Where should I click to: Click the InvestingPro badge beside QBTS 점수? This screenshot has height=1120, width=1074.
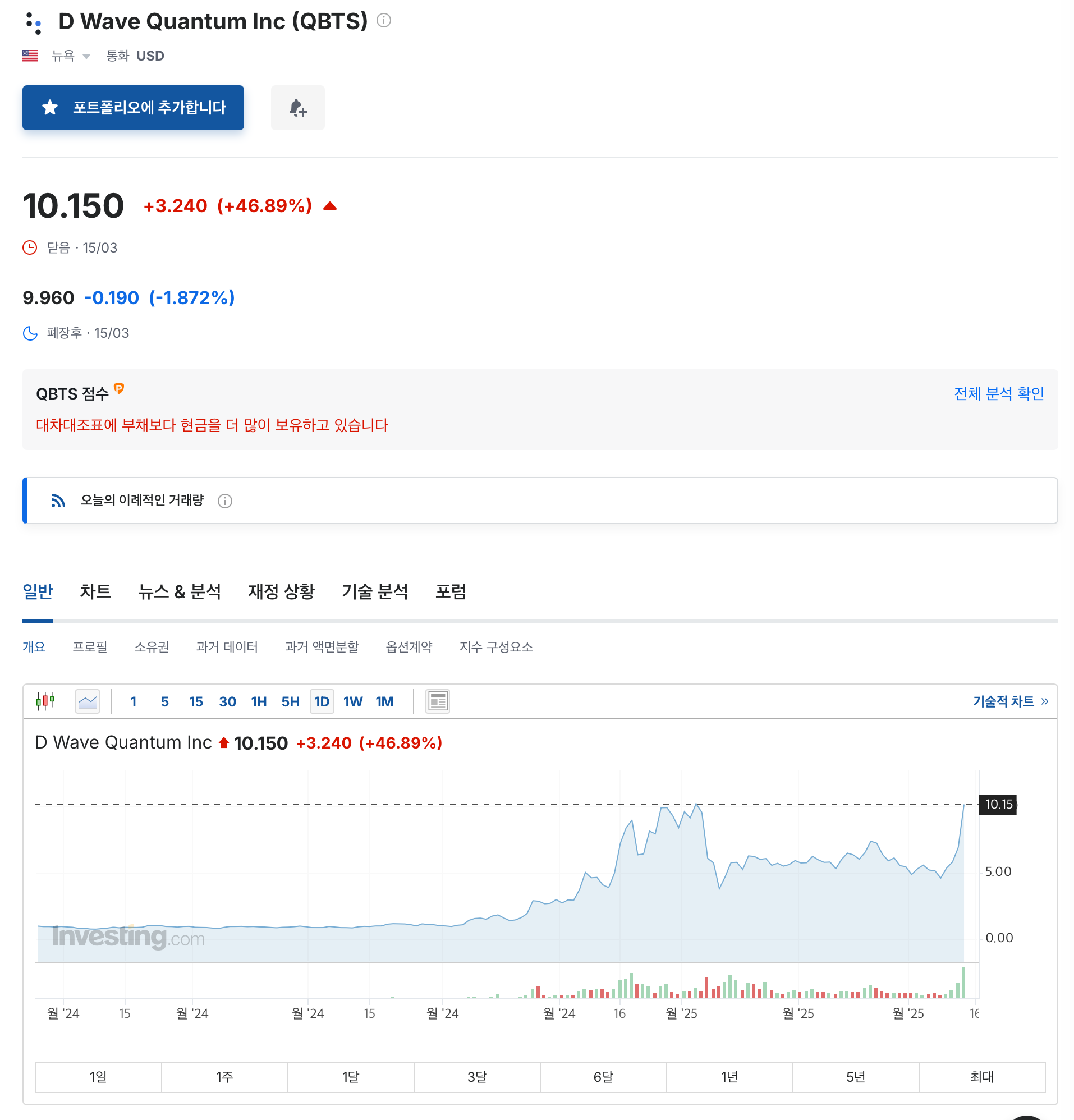[x=119, y=388]
